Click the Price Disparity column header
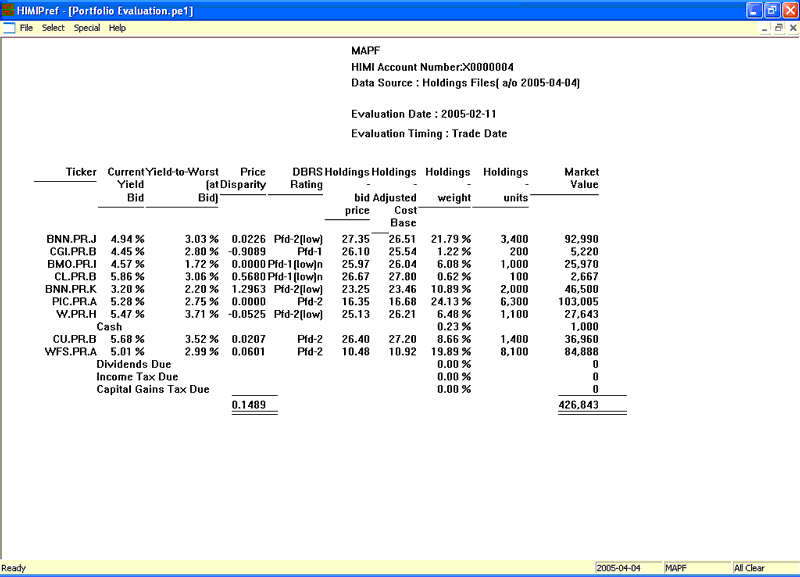 [243, 178]
